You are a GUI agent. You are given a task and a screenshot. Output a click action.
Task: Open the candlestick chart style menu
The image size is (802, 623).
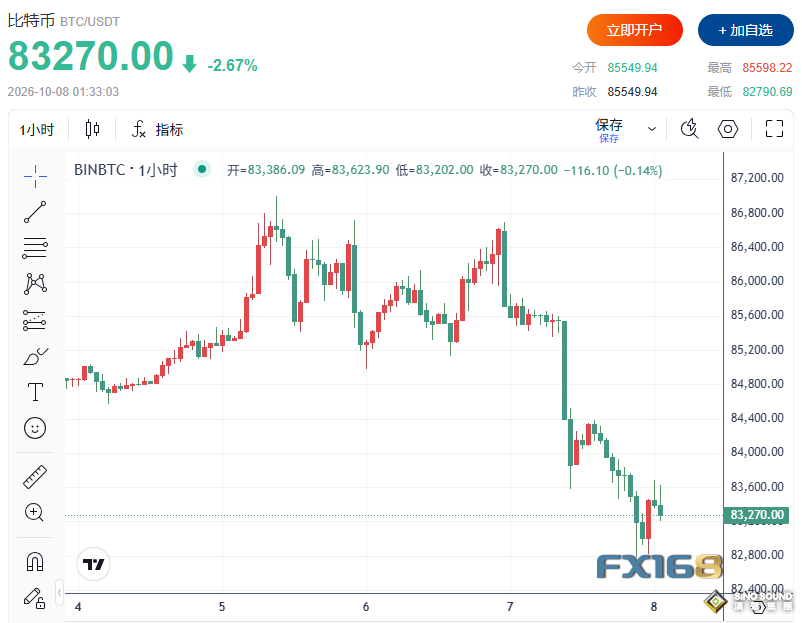(92, 129)
